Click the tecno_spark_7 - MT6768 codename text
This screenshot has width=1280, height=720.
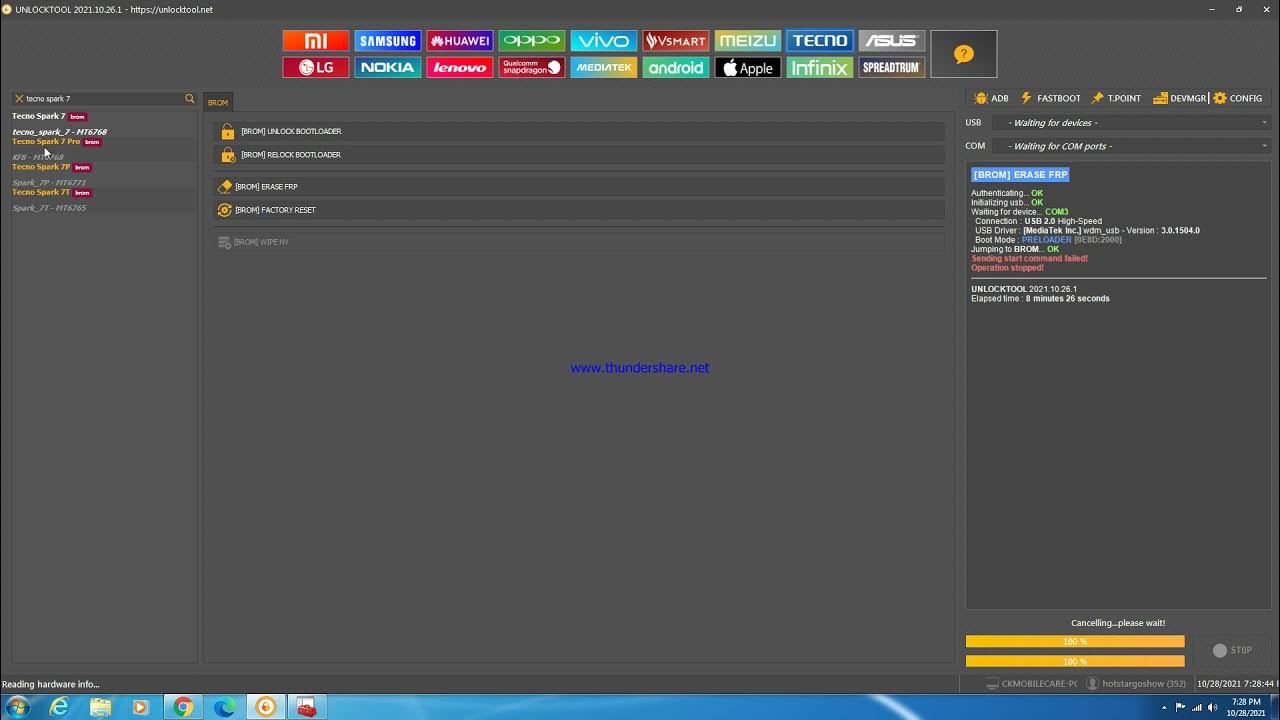point(59,132)
